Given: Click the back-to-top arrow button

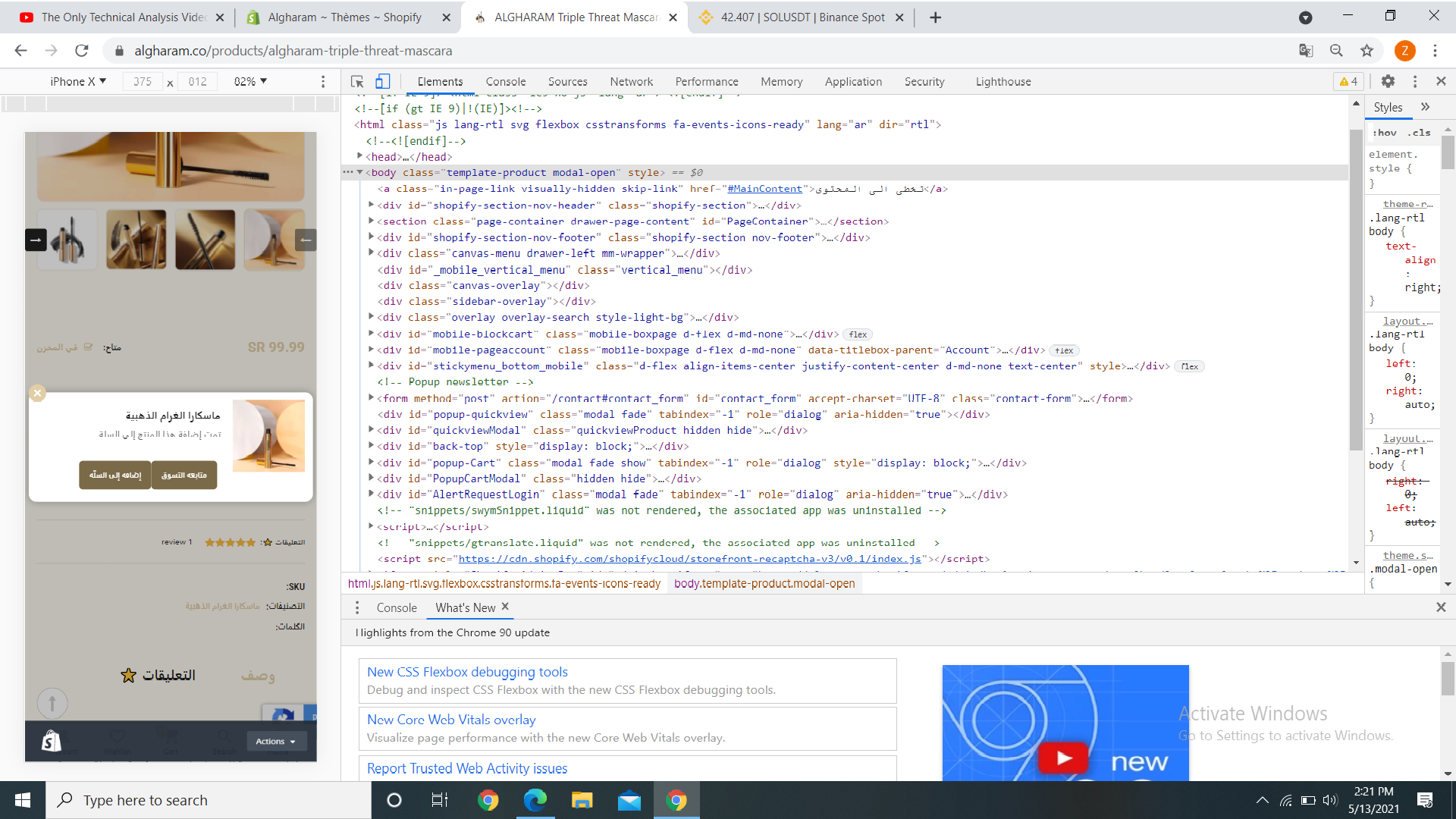Looking at the screenshot, I should tap(52, 703).
